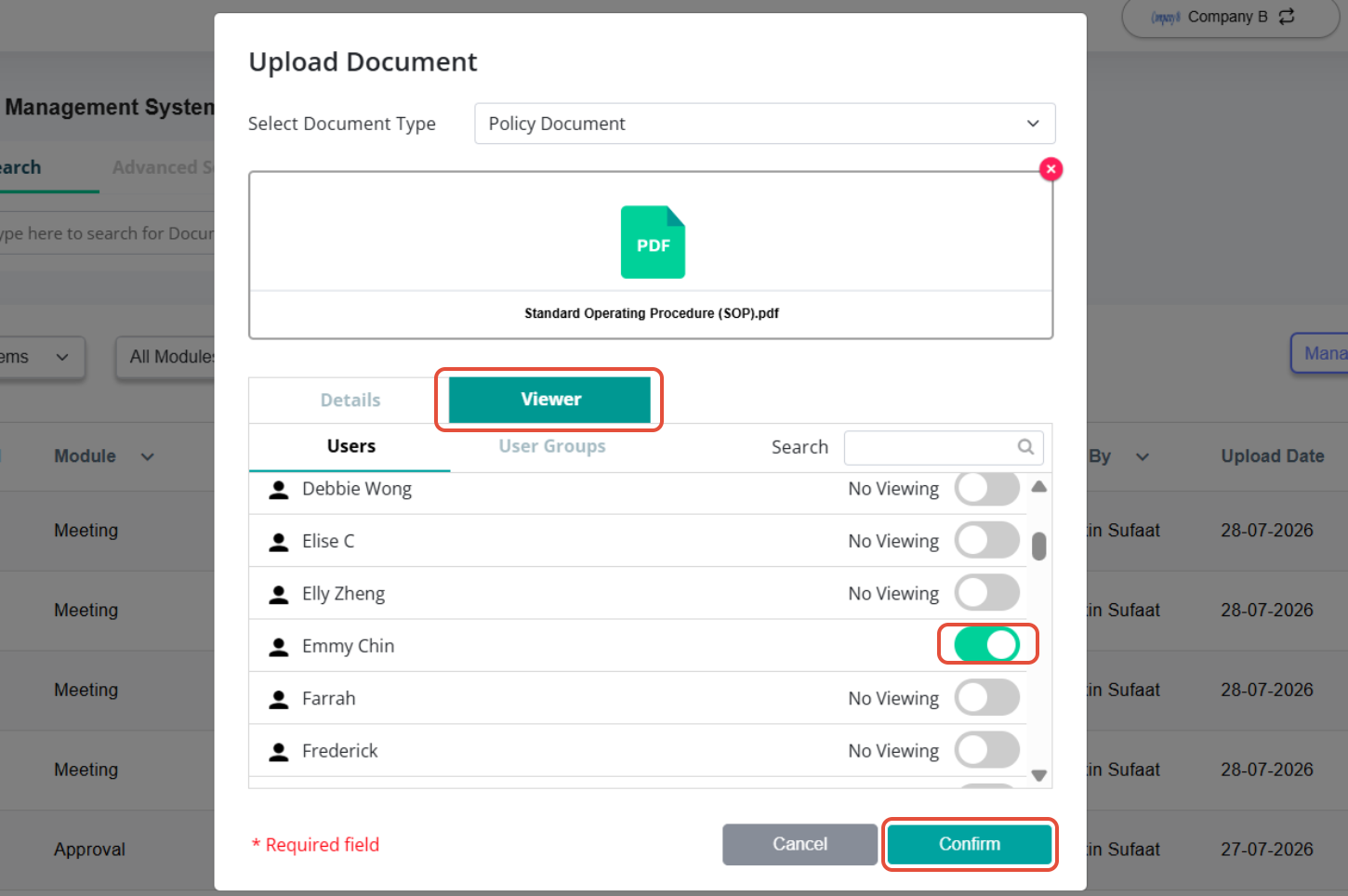Open the All Modules filter dropdown
The image size is (1348, 896).
(165, 357)
